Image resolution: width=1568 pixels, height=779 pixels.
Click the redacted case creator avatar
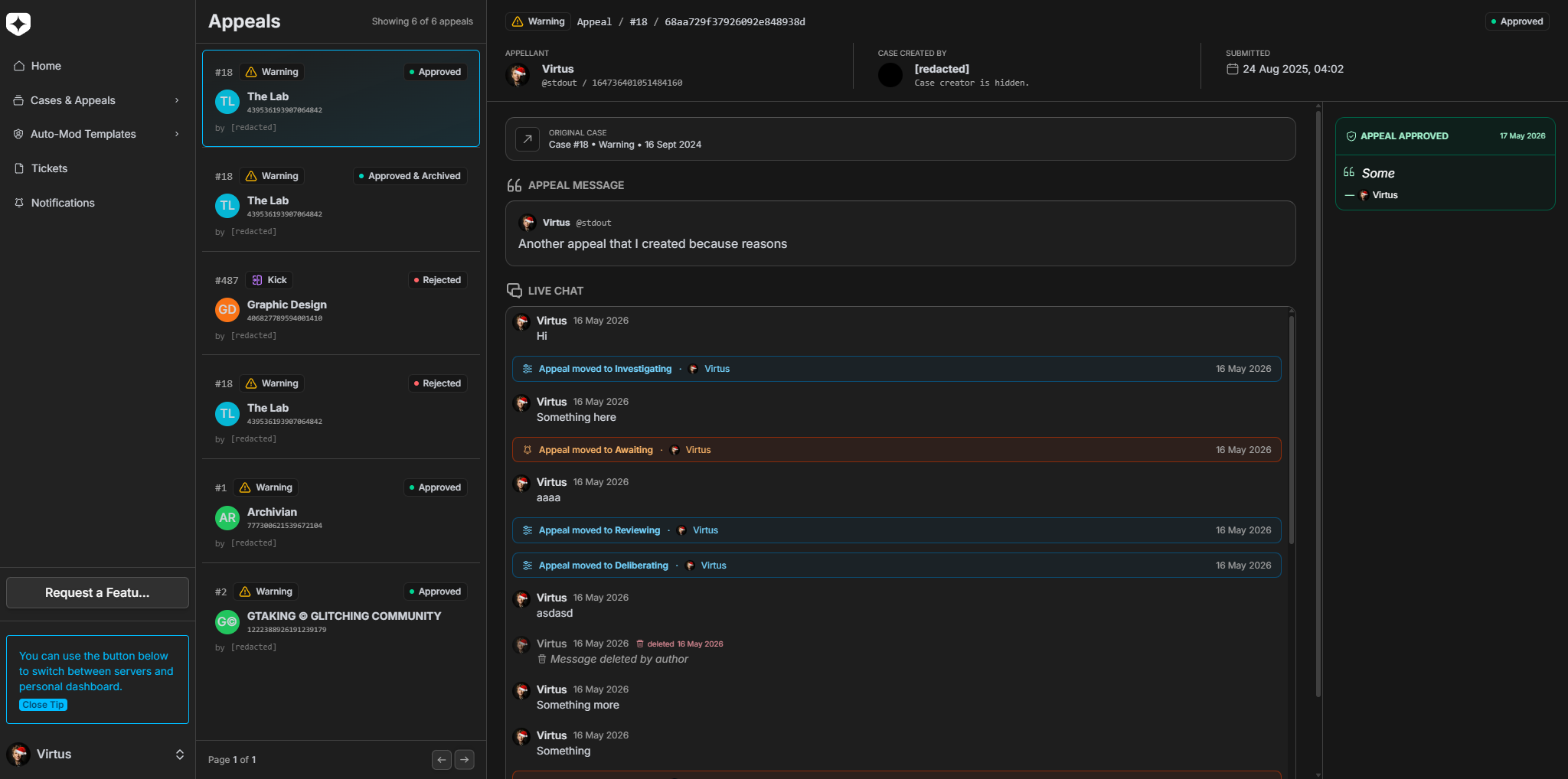890,75
